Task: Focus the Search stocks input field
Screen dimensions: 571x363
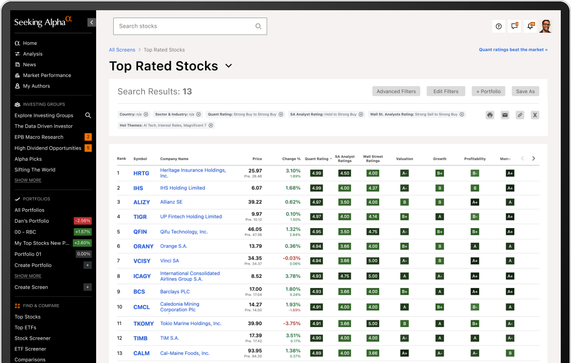Action: 190,26
